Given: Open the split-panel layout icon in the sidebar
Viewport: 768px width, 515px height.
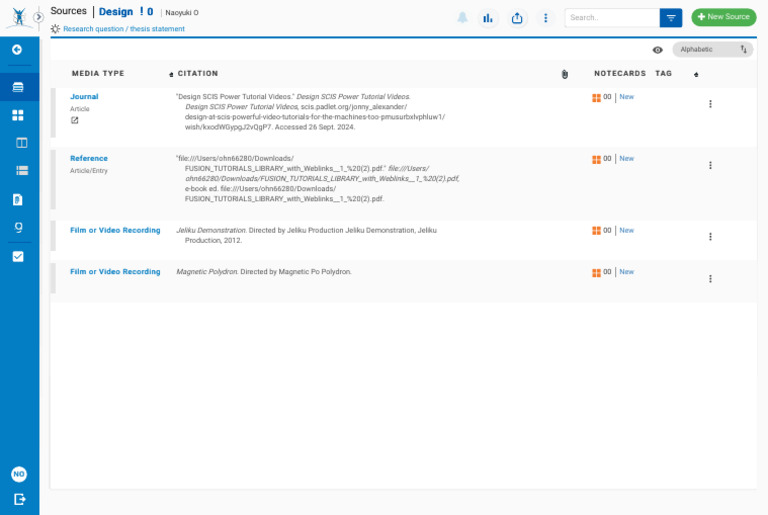Looking at the screenshot, I should [22, 143].
